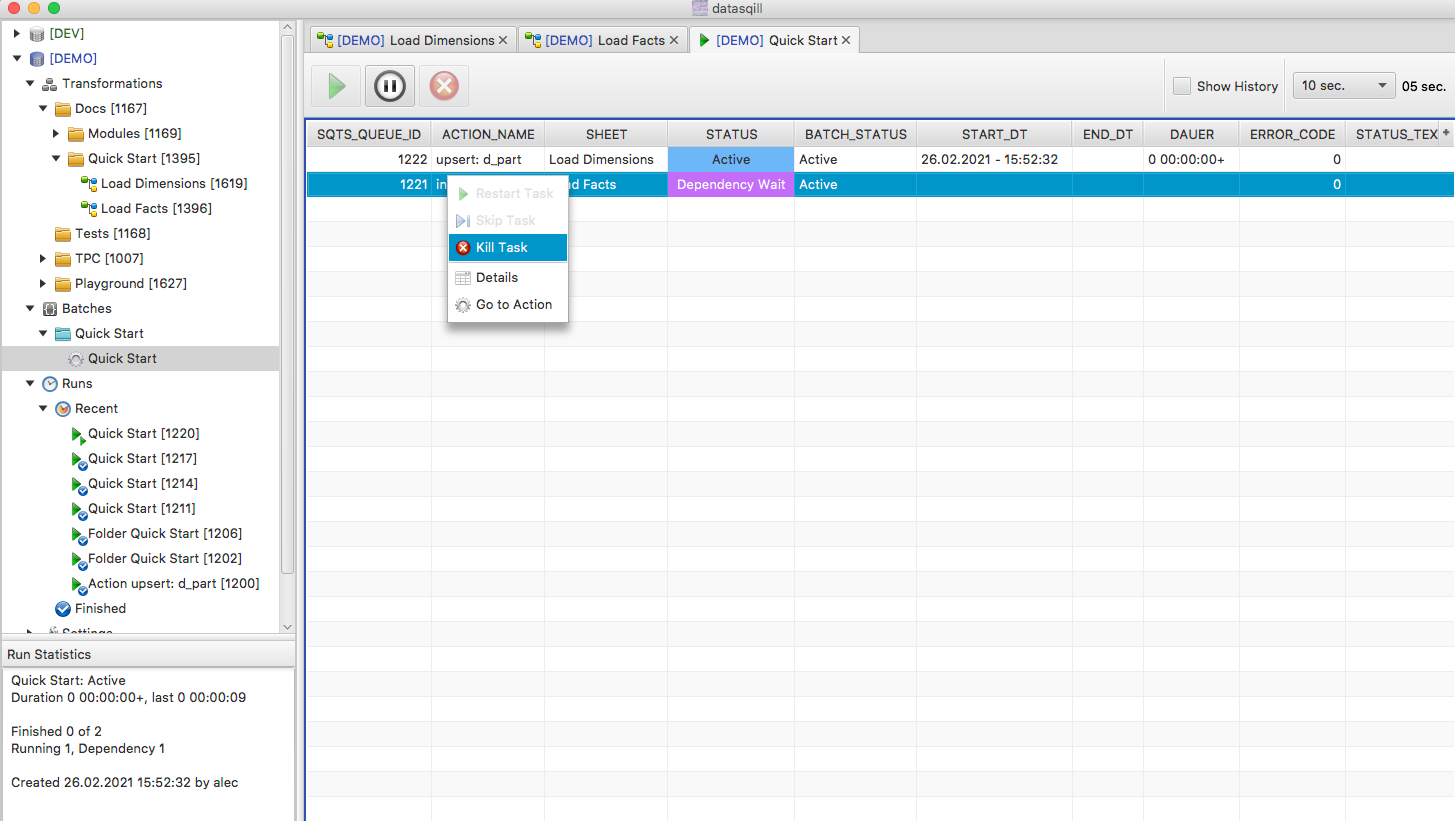
Task: Select Go to Action in context menu
Action: point(513,305)
